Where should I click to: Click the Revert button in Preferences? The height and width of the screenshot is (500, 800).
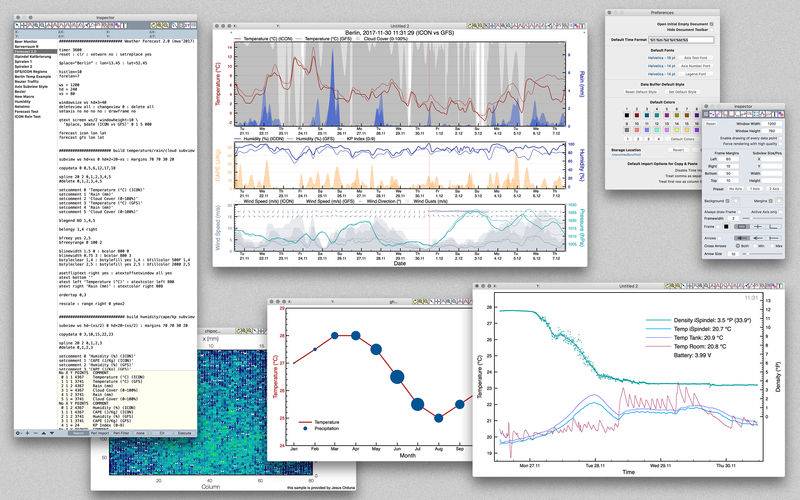click(678, 150)
